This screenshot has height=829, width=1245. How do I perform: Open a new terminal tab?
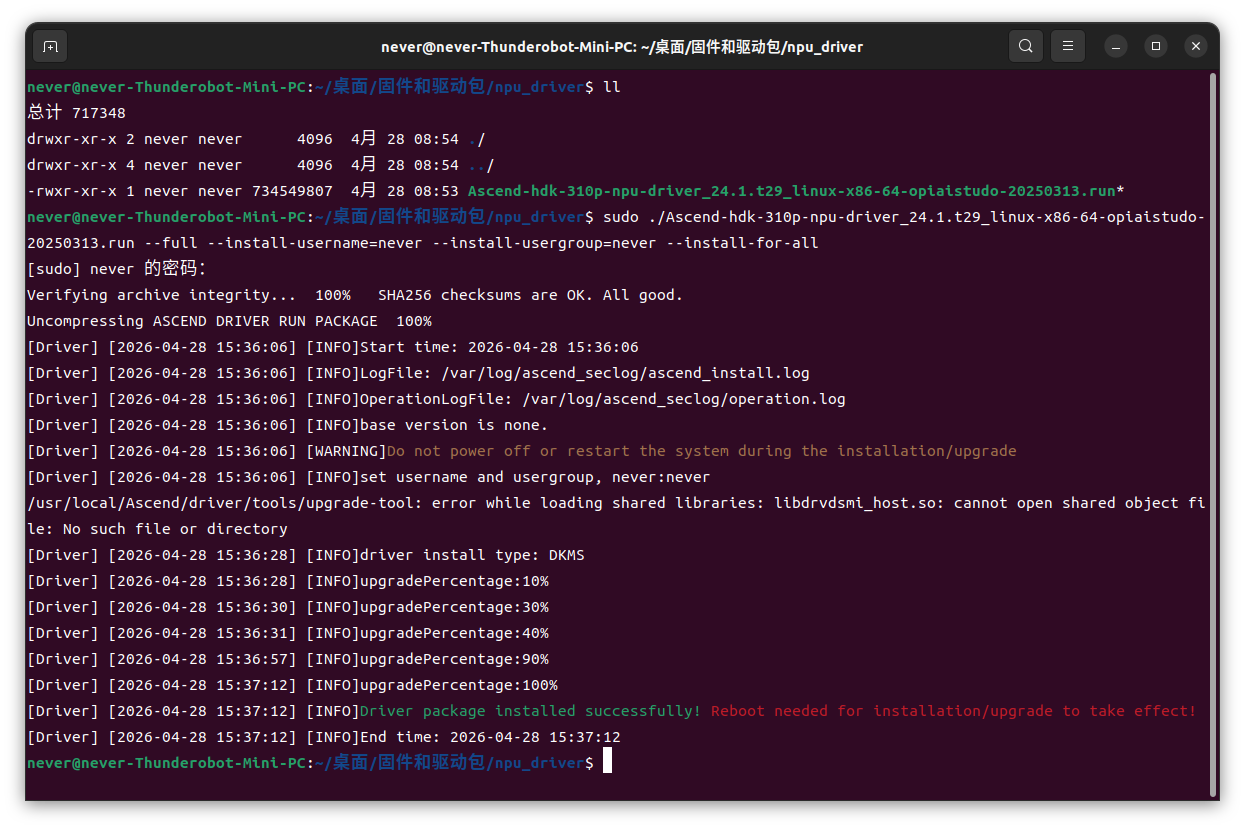(x=50, y=46)
